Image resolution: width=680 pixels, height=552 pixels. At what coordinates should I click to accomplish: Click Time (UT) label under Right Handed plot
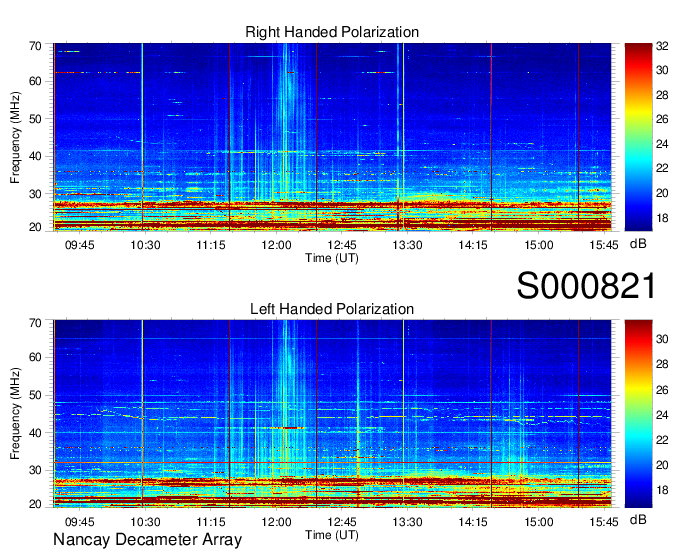click(332, 258)
